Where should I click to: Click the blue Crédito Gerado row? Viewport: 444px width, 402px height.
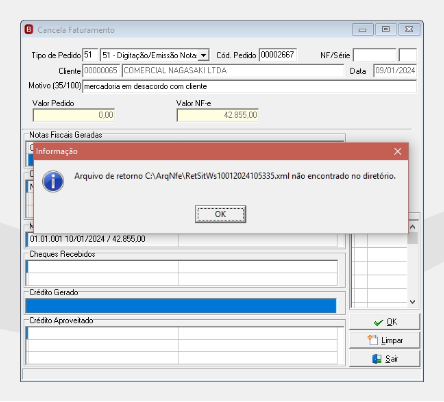181,306
